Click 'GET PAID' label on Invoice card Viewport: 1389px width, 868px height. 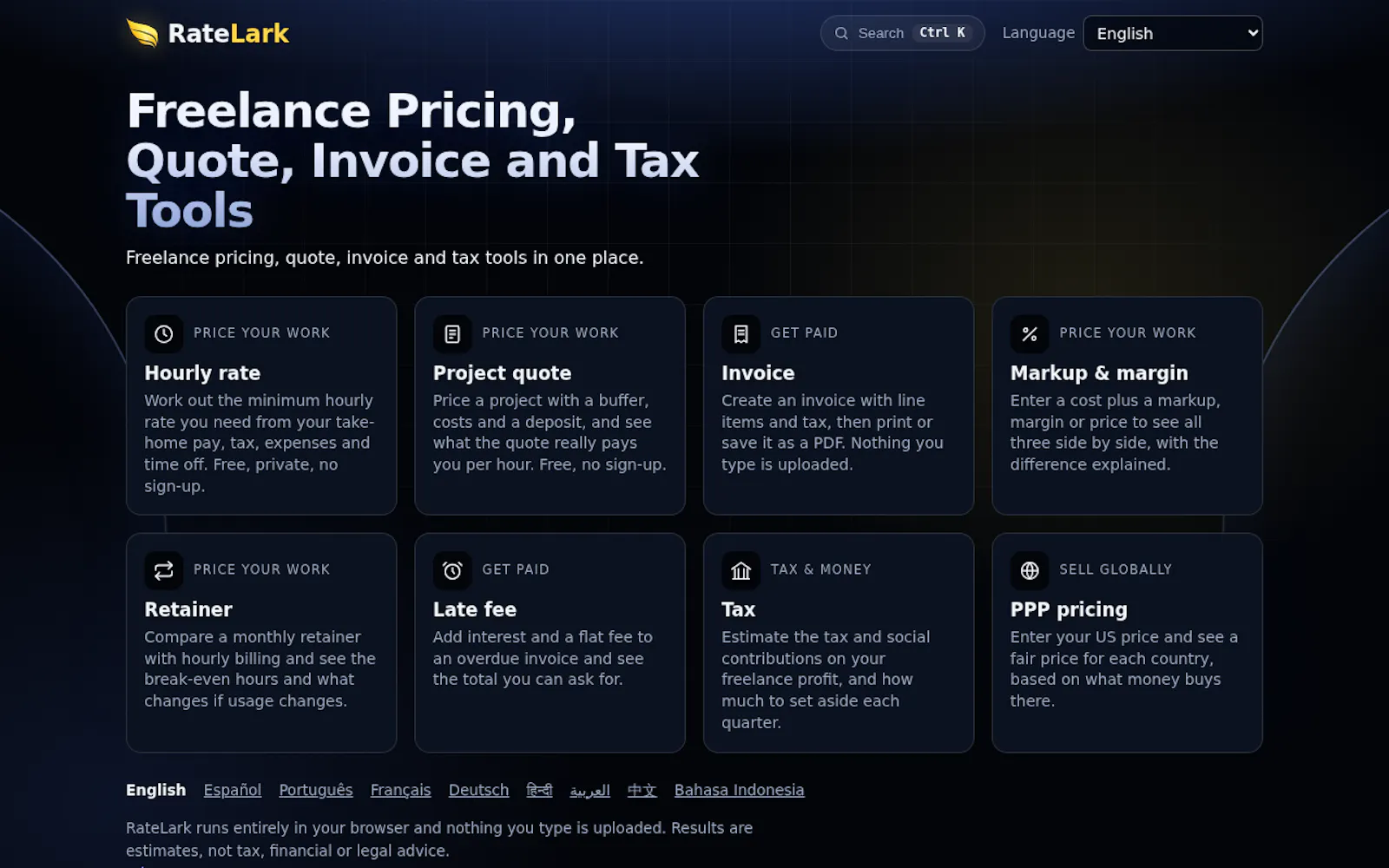[x=804, y=332]
